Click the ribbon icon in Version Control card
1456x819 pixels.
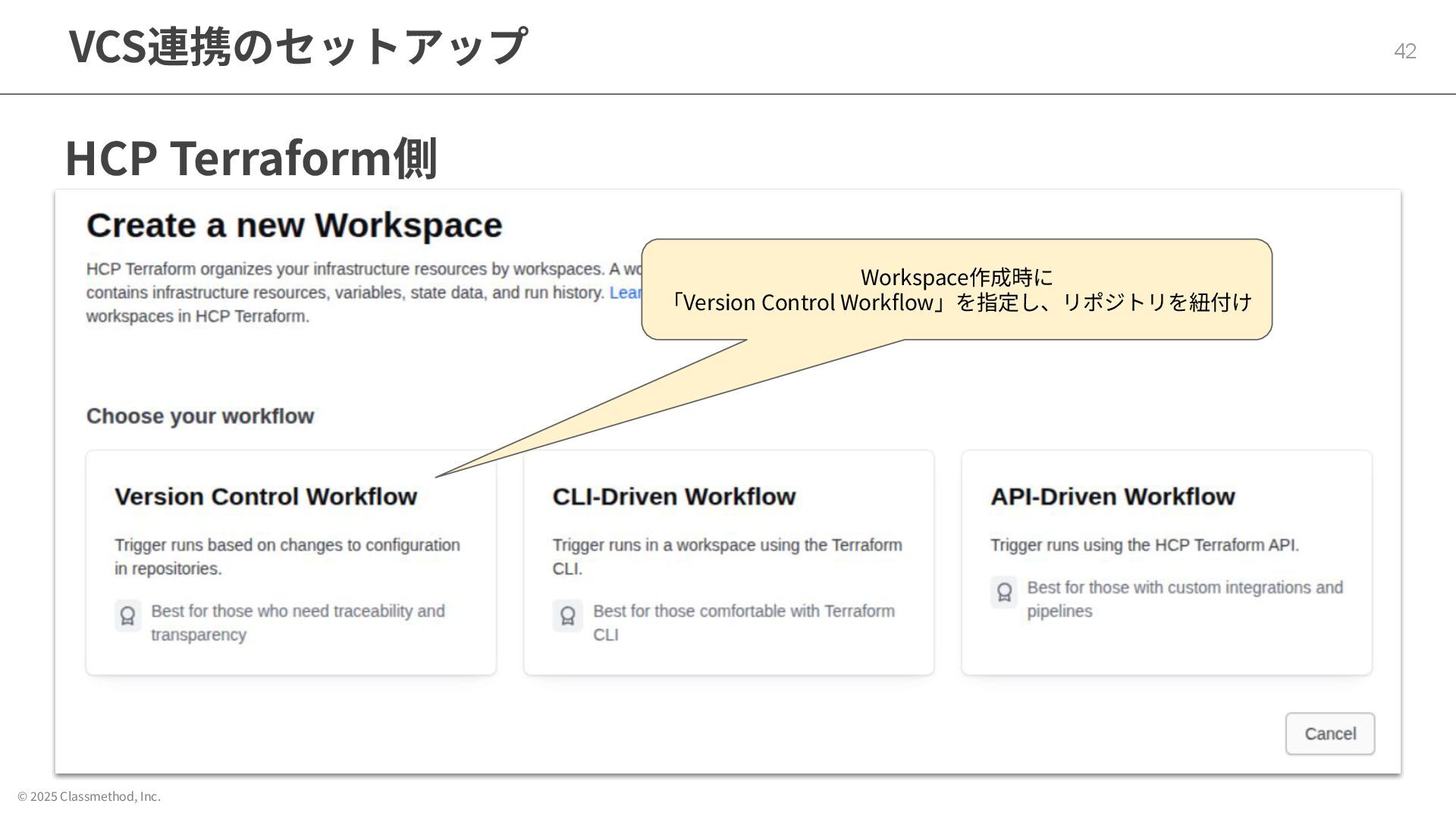pyautogui.click(x=127, y=615)
